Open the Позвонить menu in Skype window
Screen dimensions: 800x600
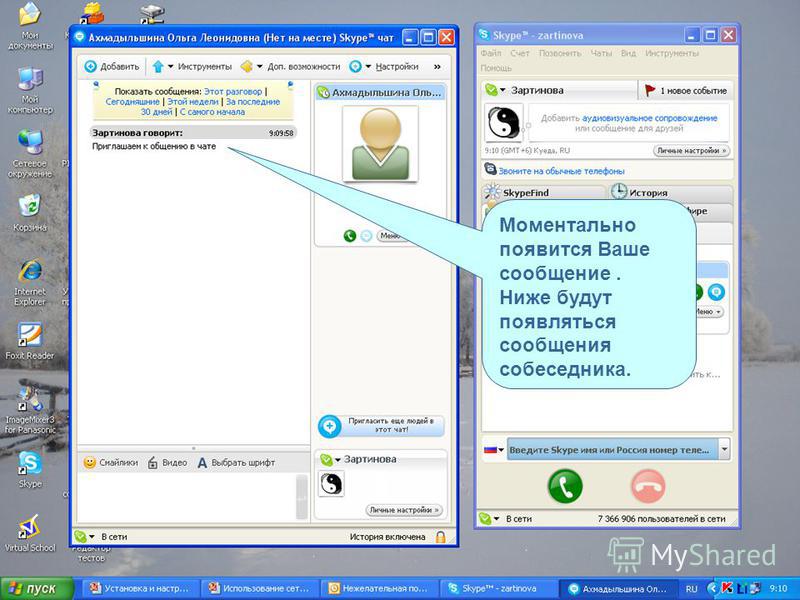click(560, 53)
